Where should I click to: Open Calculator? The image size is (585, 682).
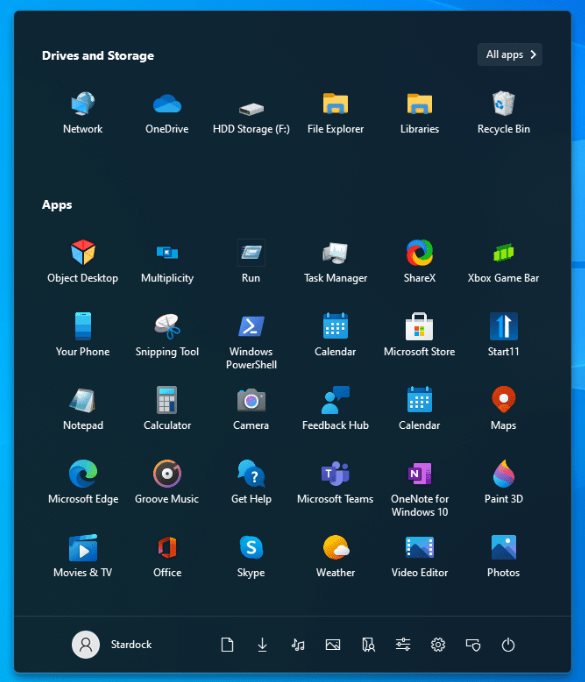tap(167, 408)
